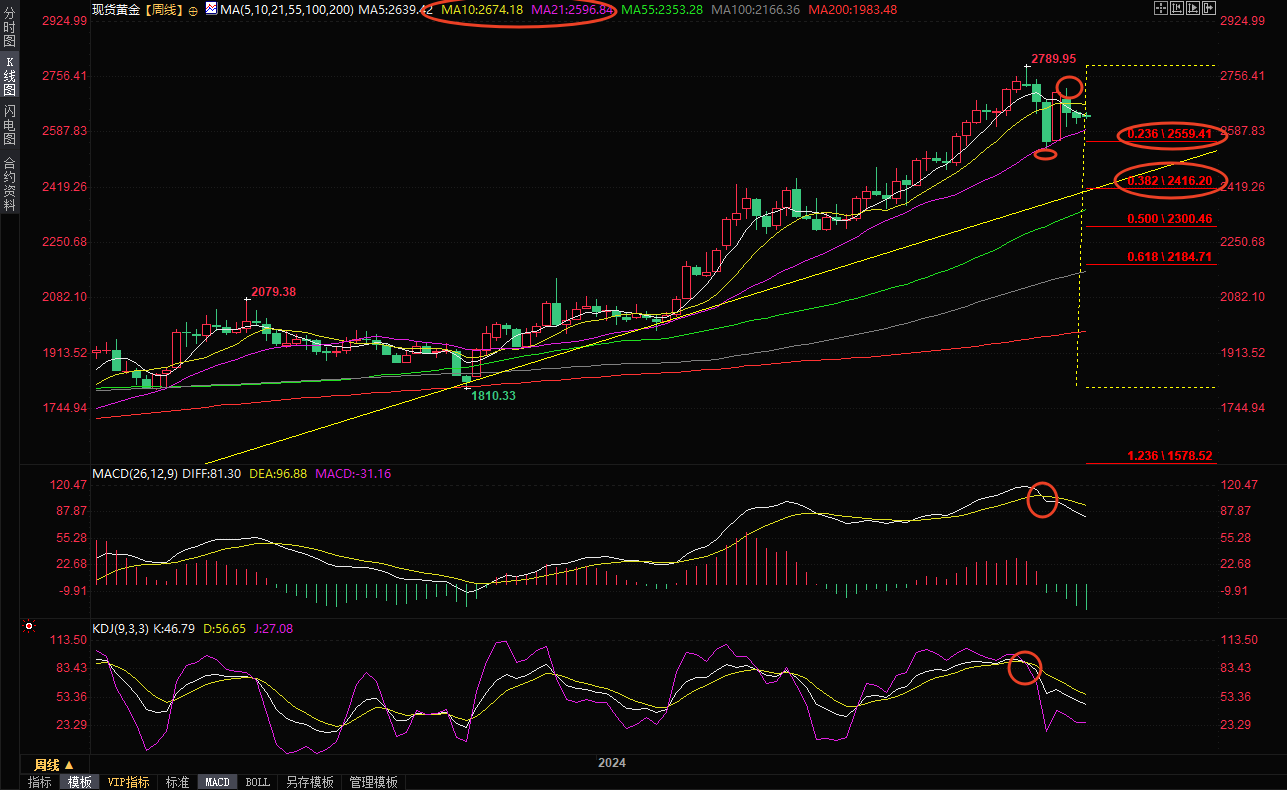
Task: Click the 2789.95 high price label
Action: pos(1053,59)
